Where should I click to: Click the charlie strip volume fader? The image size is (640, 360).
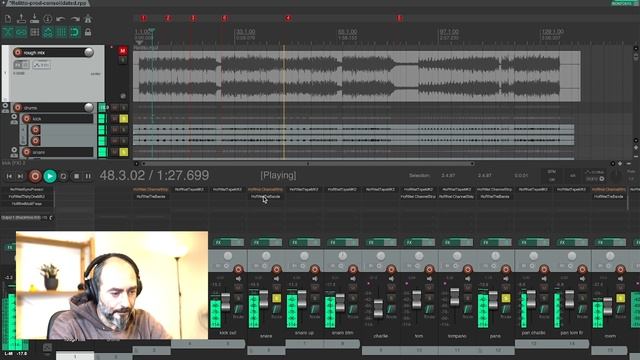click(378, 308)
